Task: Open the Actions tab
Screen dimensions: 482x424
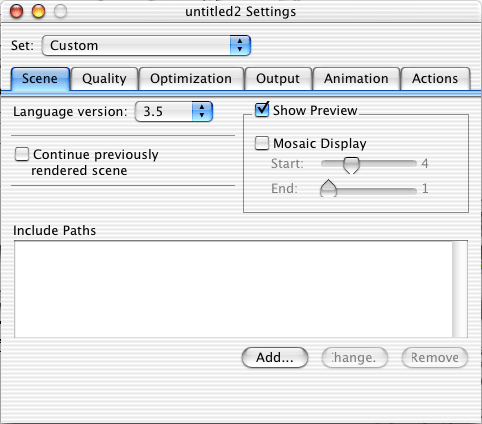Action: pos(435,79)
